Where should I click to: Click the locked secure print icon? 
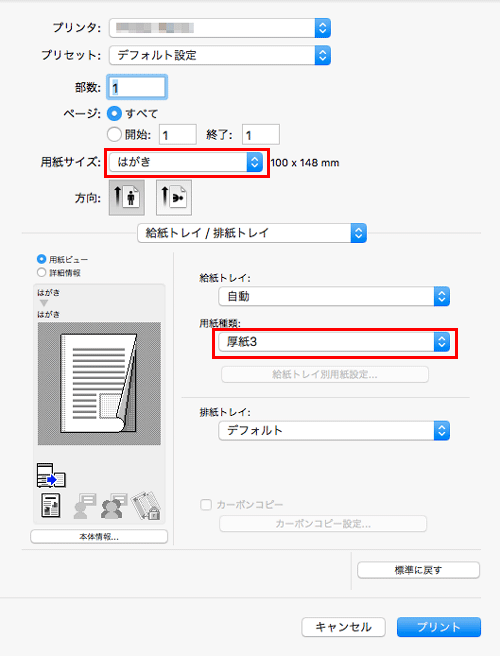146,506
